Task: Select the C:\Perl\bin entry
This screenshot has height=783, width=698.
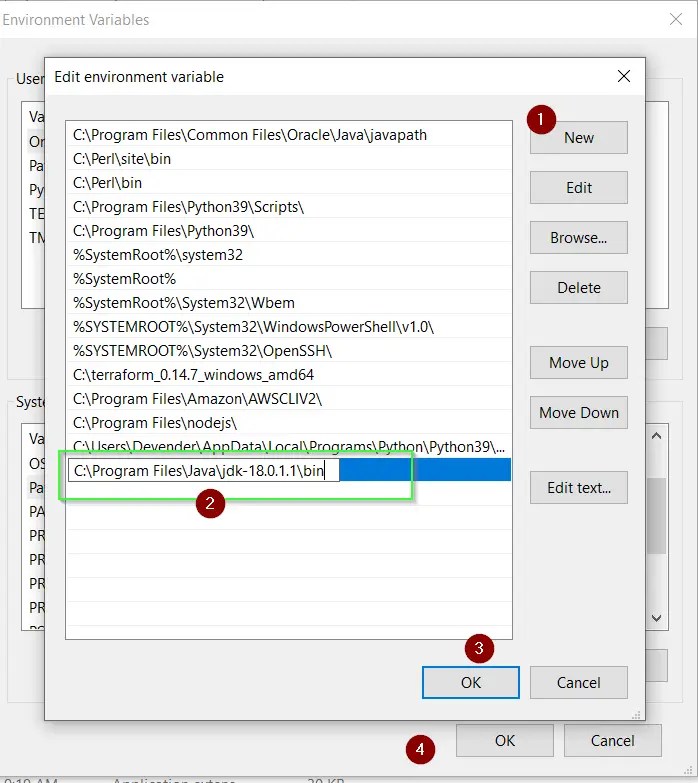Action: 289,183
